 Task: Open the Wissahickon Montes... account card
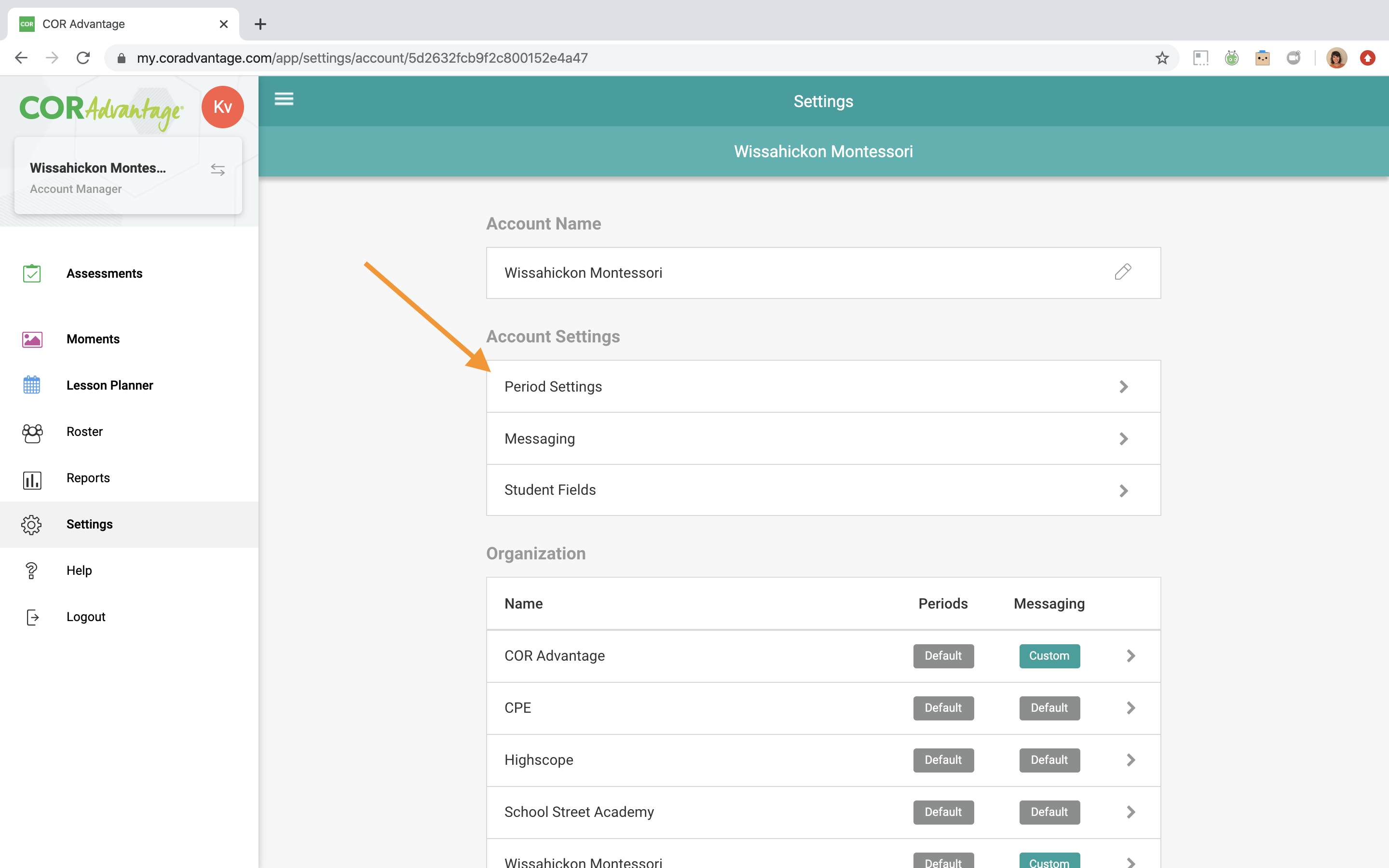coord(128,176)
